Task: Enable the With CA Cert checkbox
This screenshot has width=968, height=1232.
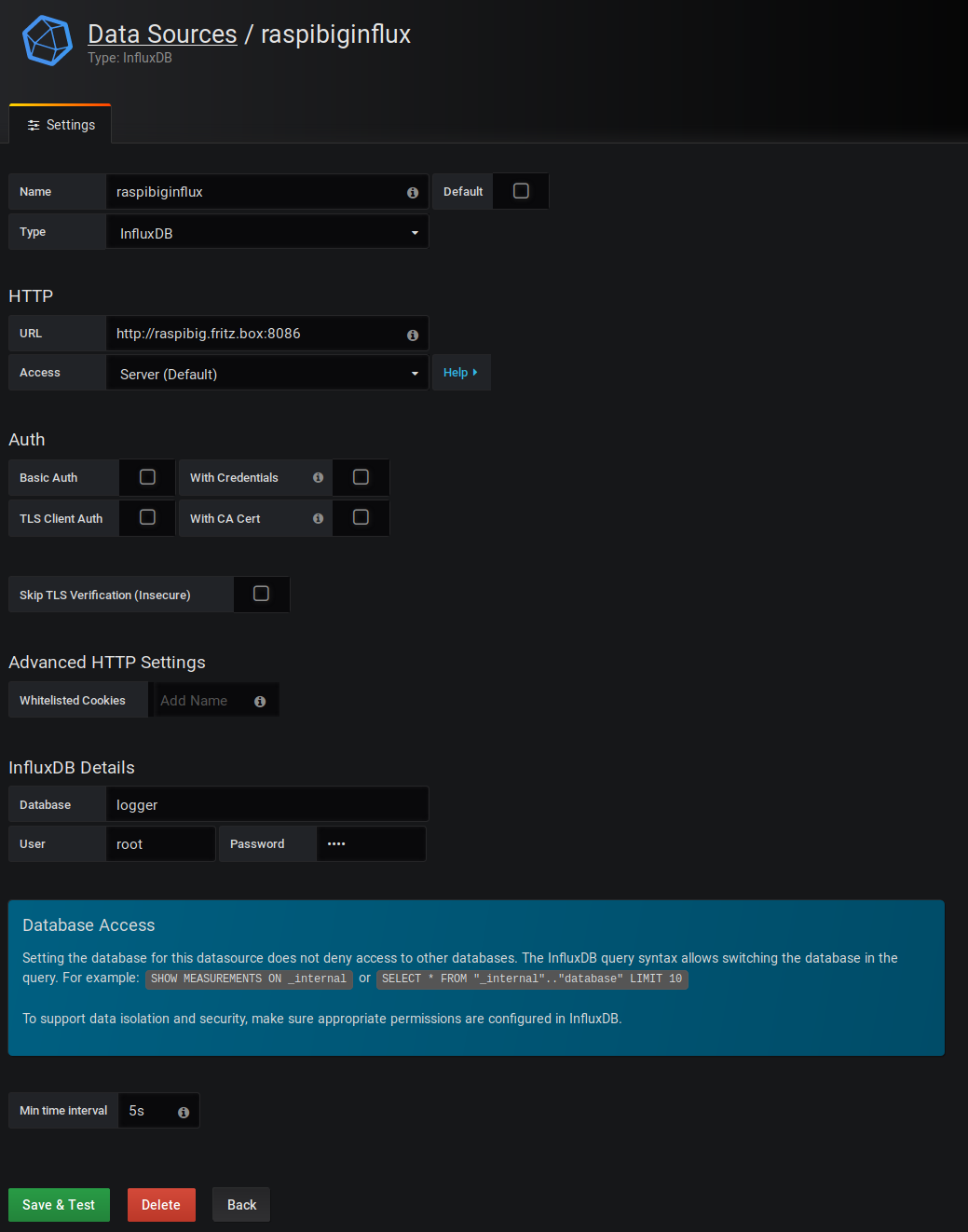Action: point(361,517)
